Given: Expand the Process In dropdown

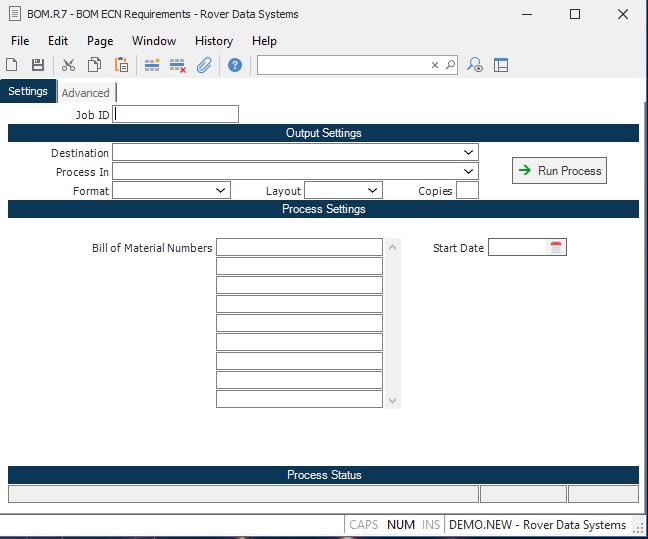Looking at the screenshot, I should [469, 171].
